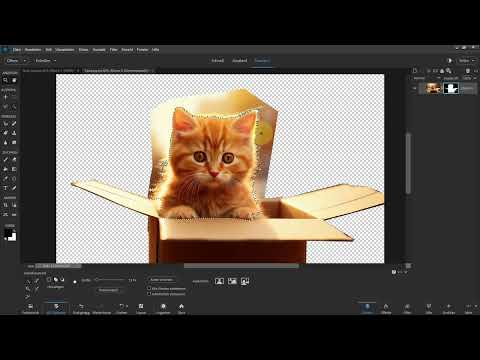Enable 'Automatisch verbessern' checkbox
The width and height of the screenshot is (480, 360).
click(x=149, y=294)
